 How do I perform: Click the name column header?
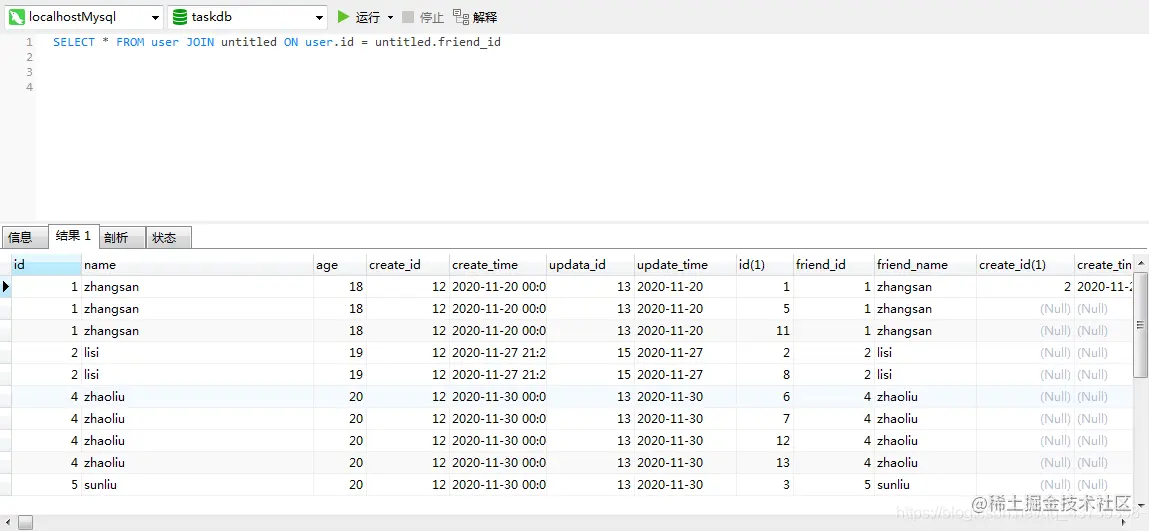tap(197, 264)
